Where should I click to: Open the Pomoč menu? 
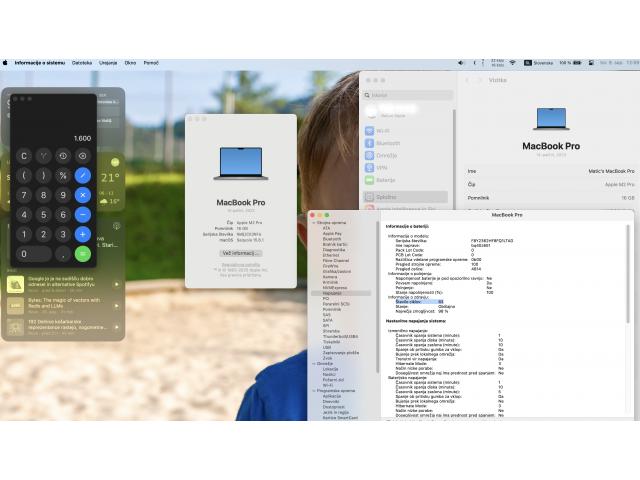(151, 63)
